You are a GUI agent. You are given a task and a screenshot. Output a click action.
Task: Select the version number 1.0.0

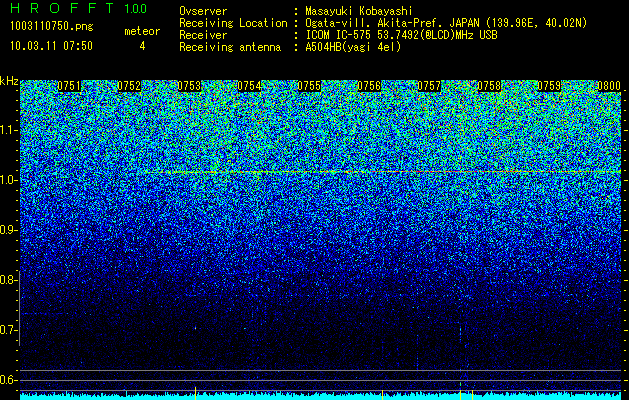[136, 9]
